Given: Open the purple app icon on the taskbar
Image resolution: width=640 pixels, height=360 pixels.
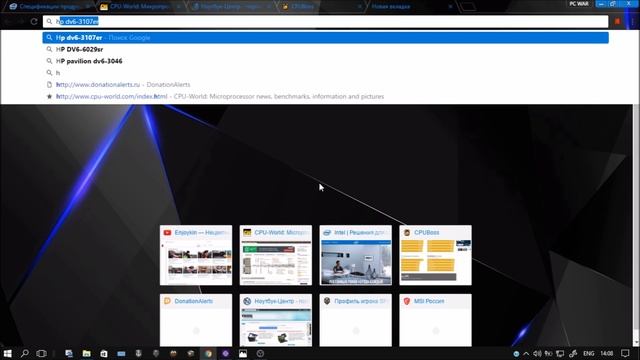Looking at the screenshot, I should click(x=226, y=353).
